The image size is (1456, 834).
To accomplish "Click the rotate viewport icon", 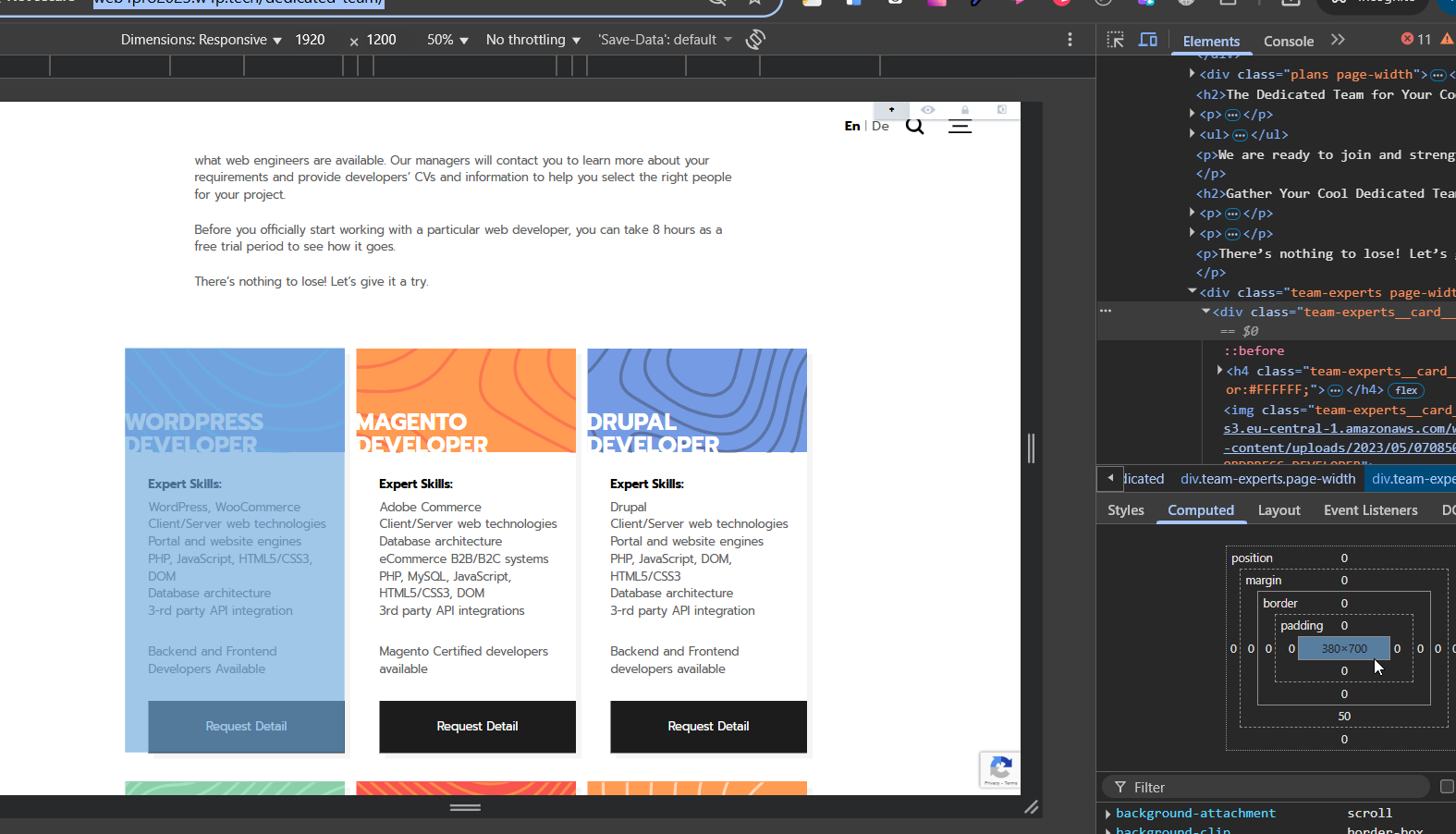I will (755, 40).
